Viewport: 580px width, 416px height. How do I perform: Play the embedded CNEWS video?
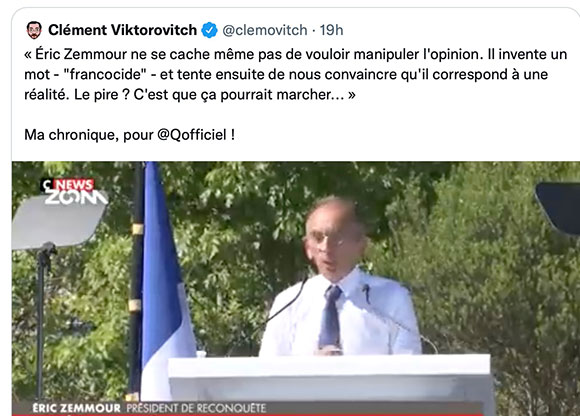296,288
